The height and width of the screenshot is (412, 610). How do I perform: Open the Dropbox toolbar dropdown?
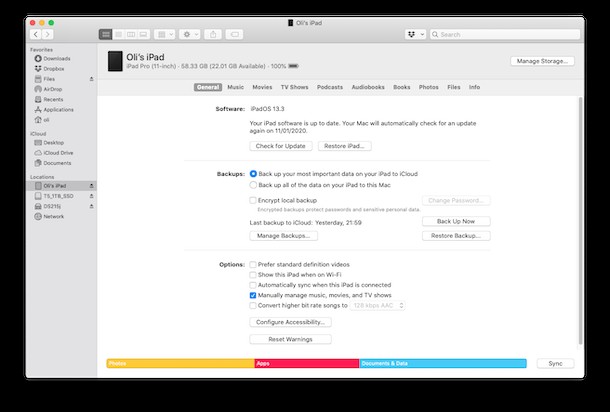[415, 35]
